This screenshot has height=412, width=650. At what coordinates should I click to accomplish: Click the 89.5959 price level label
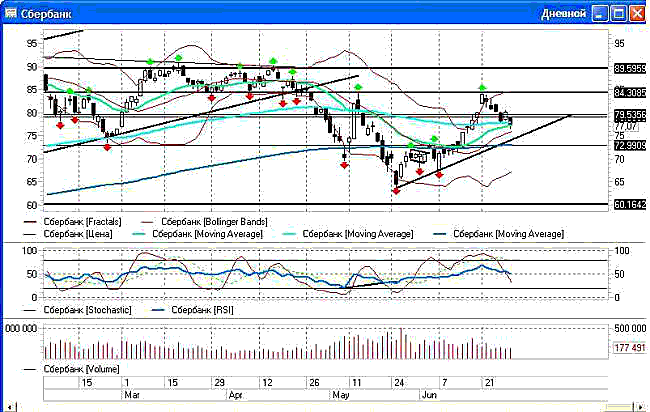(x=630, y=68)
